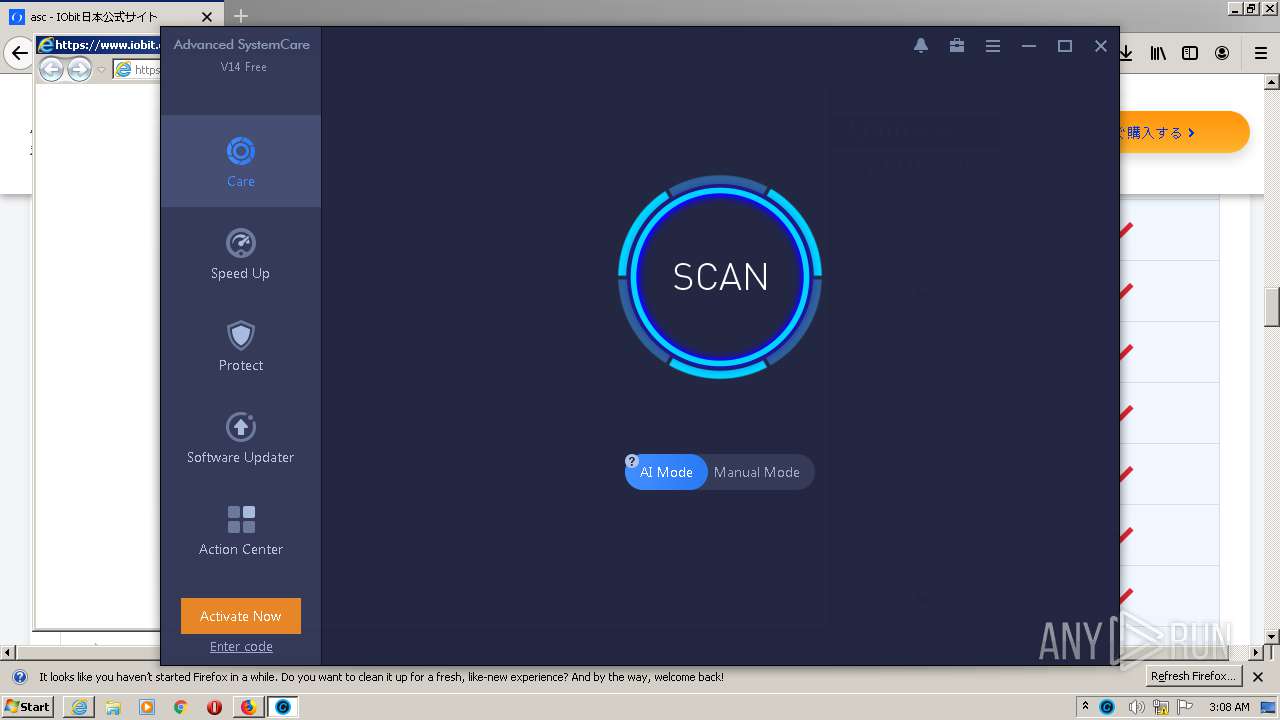
Task: Go back in Firefox
Action: pyautogui.click(x=19, y=53)
